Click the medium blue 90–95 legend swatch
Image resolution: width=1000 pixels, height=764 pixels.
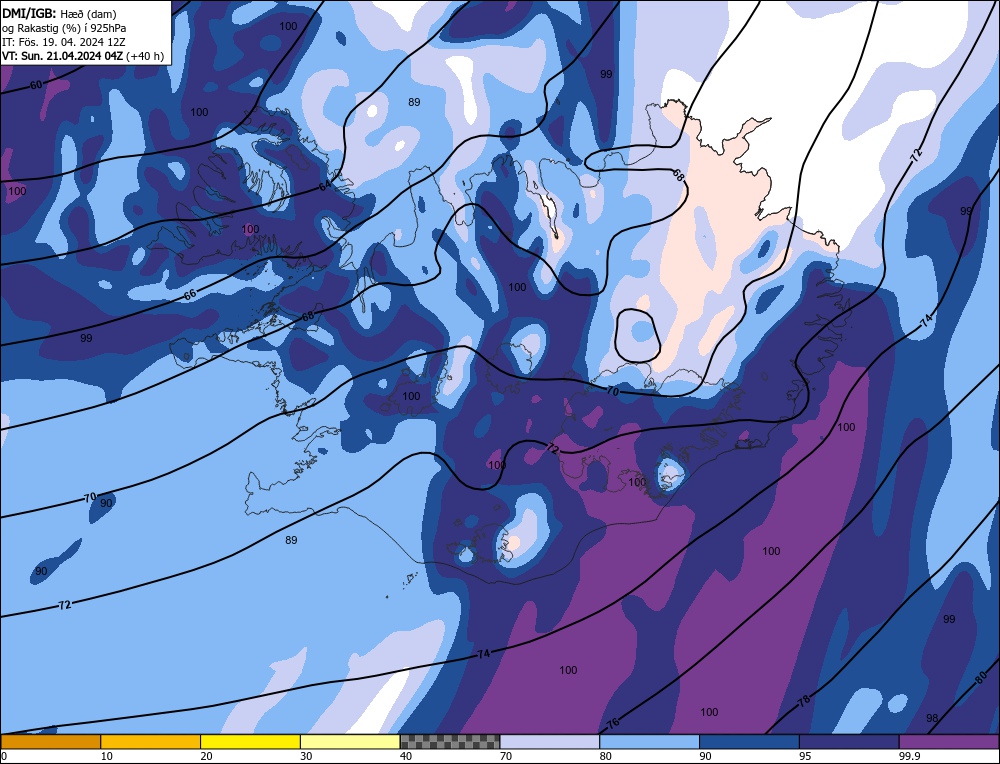pos(749,741)
